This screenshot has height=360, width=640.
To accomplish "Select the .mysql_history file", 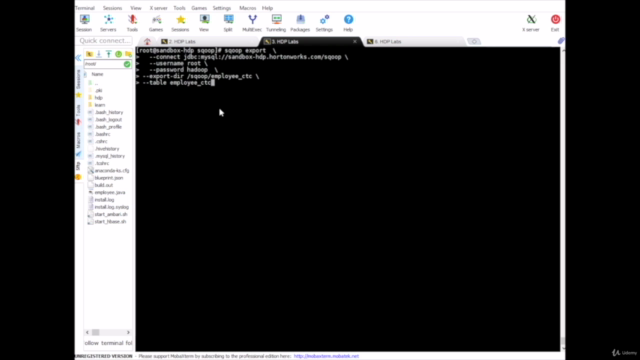I will coord(109,156).
